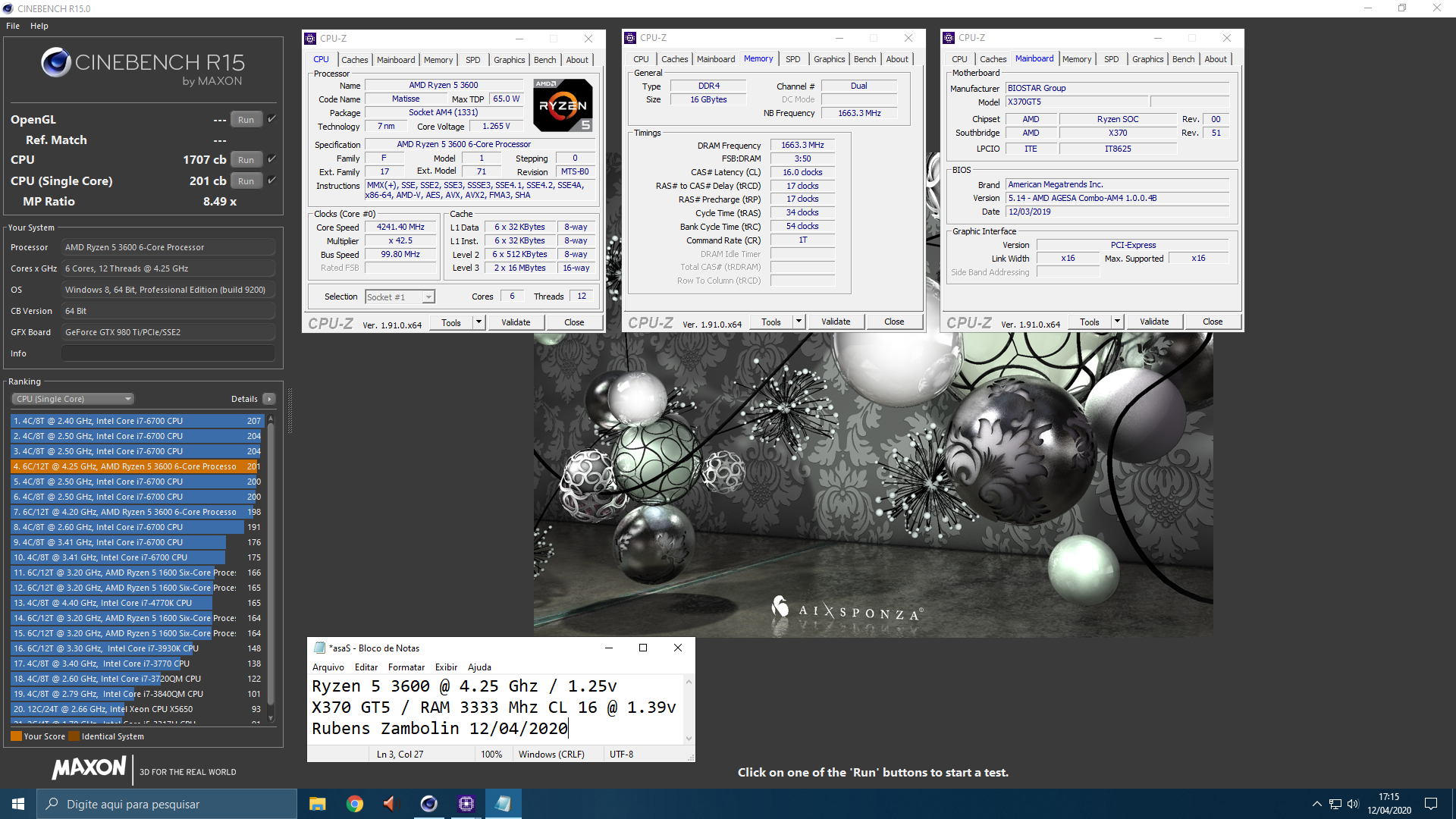
Task: Toggle the CPU test checkbox
Action: [x=271, y=159]
